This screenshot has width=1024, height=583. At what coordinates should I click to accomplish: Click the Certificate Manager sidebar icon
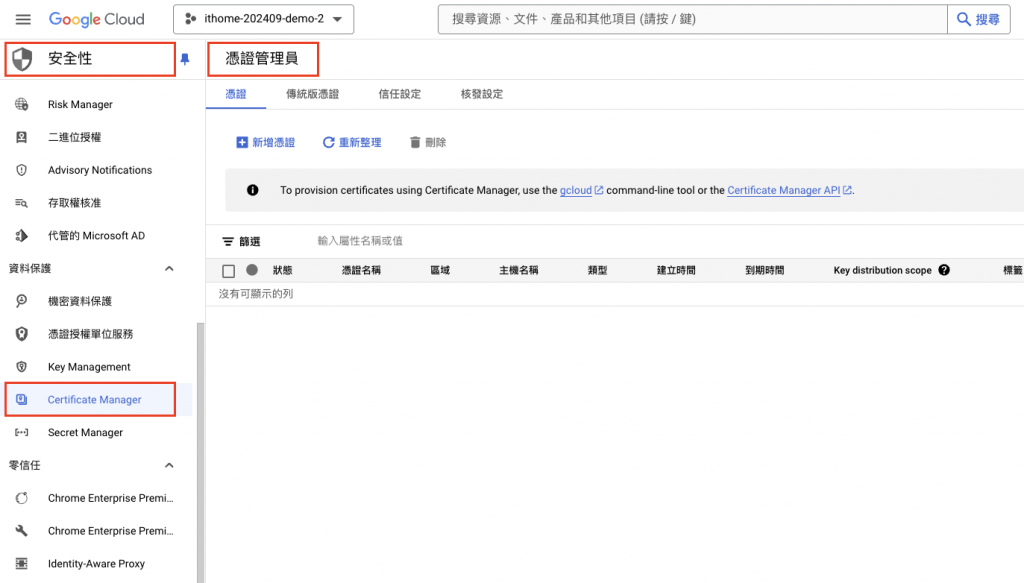click(x=22, y=400)
